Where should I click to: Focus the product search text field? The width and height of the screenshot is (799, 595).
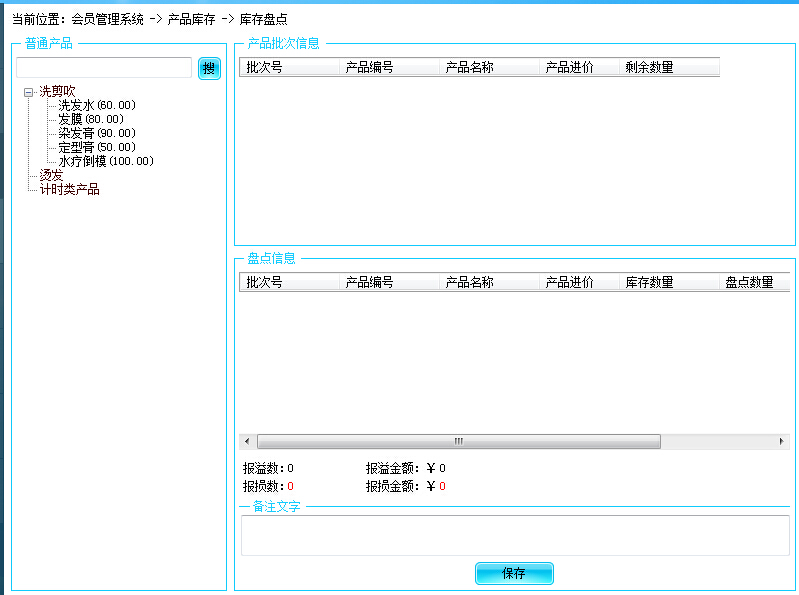pyautogui.click(x=104, y=68)
